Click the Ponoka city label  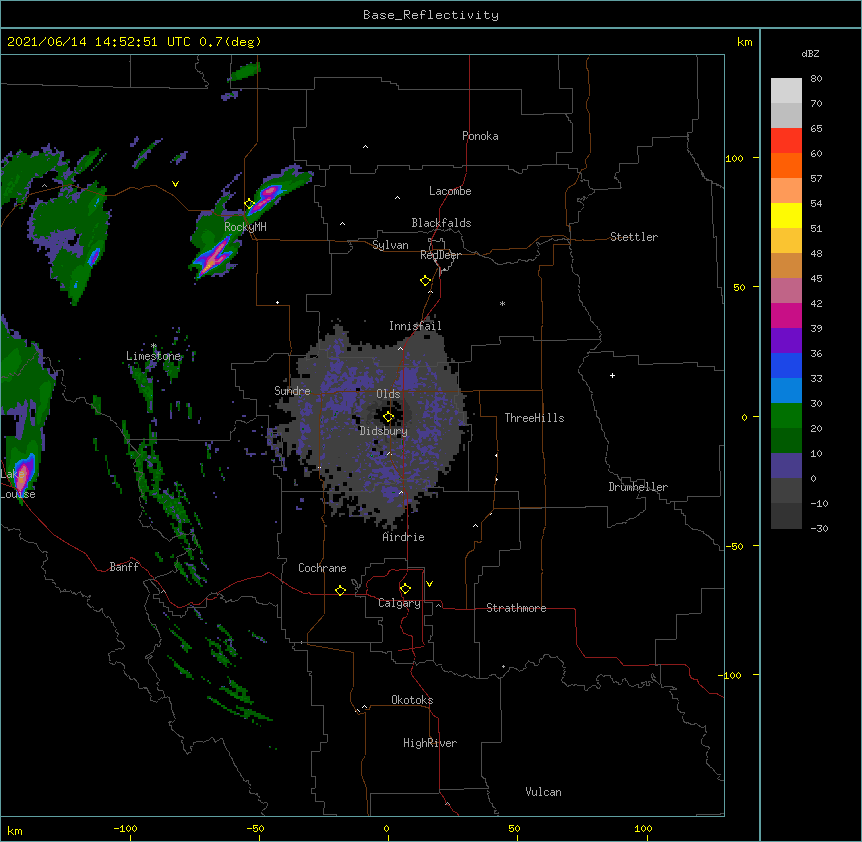click(x=480, y=136)
